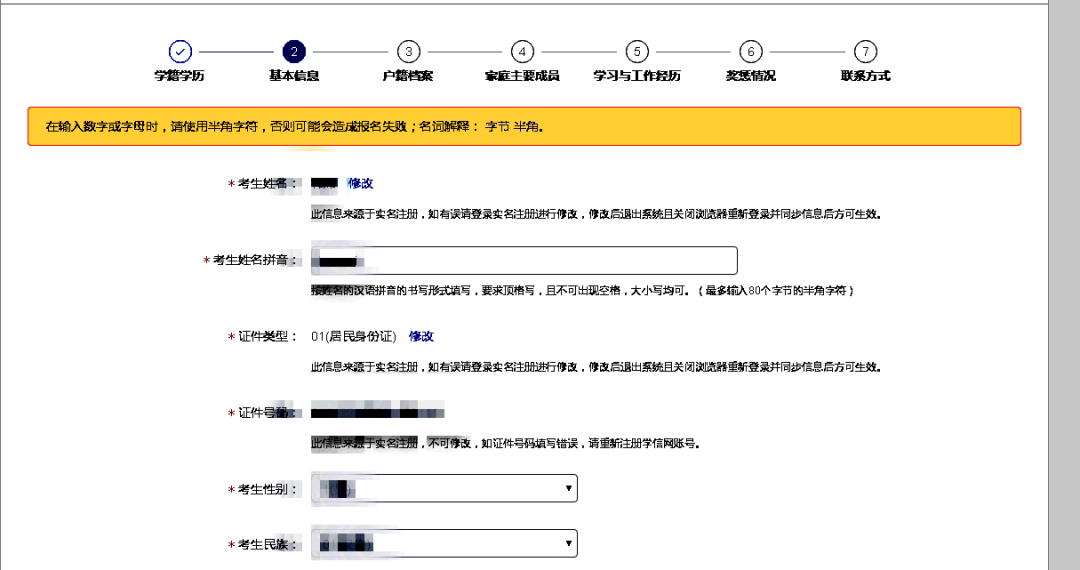Open the 字节 explanation link in yellow banner

tap(497, 127)
